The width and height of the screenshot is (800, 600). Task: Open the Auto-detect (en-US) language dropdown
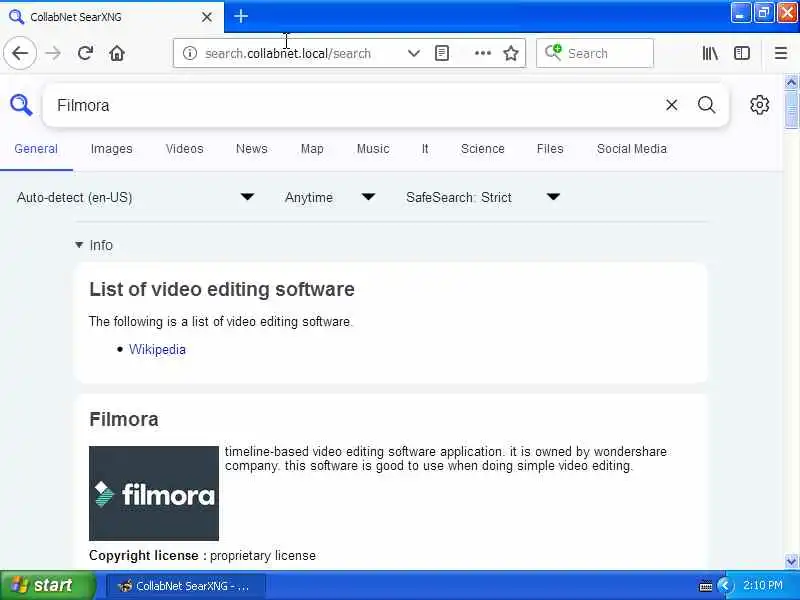pos(135,197)
